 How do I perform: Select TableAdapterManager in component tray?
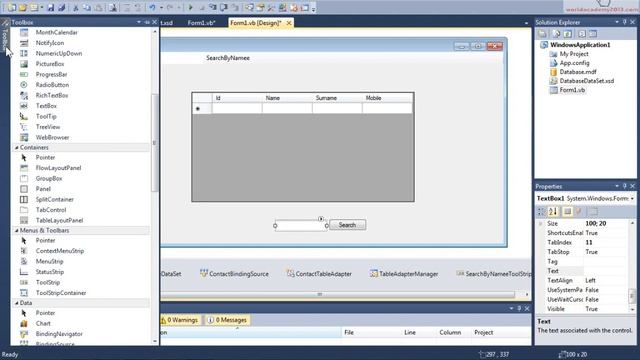coord(404,274)
